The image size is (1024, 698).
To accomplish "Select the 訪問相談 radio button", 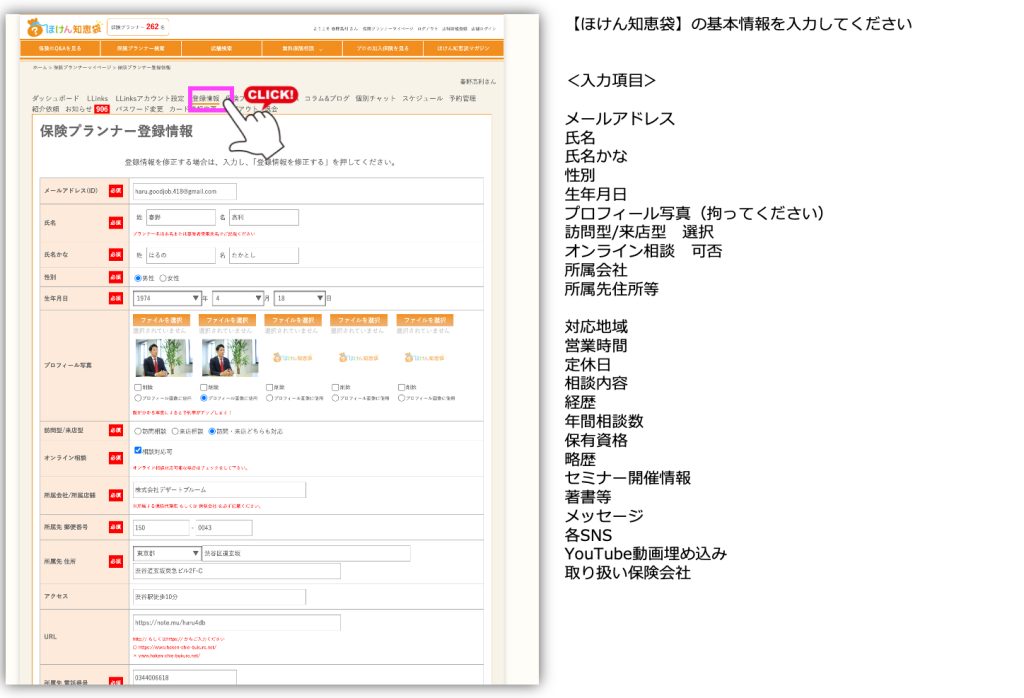I will [138, 432].
